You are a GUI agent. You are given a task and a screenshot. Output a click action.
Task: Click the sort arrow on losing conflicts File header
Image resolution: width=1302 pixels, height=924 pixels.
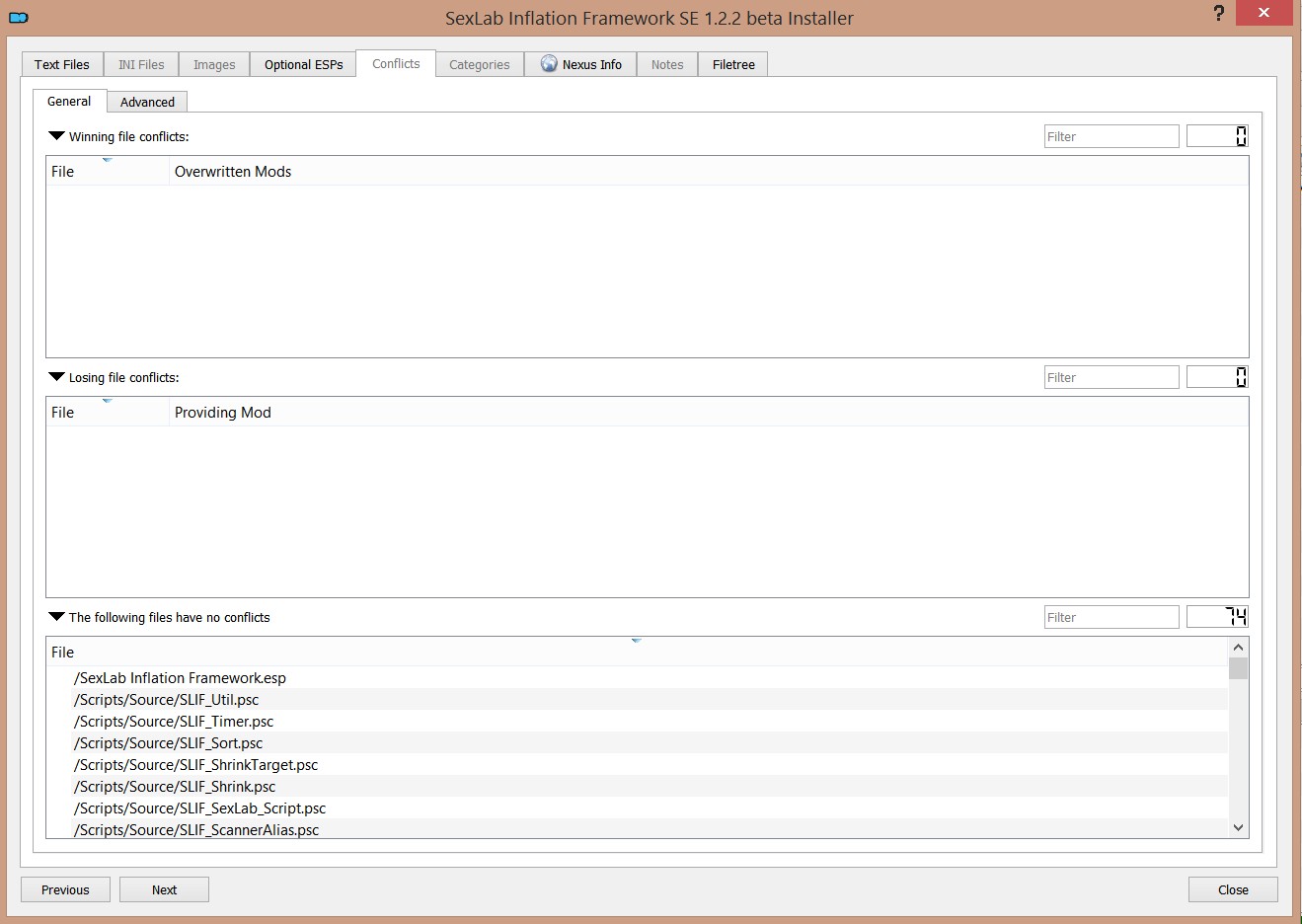(x=109, y=399)
